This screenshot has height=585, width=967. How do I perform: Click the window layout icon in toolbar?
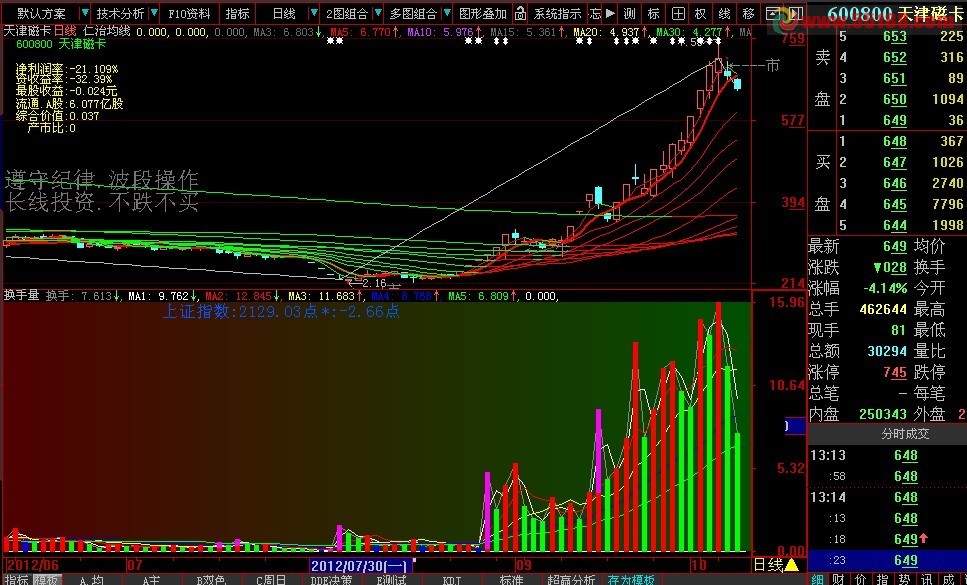coord(772,13)
